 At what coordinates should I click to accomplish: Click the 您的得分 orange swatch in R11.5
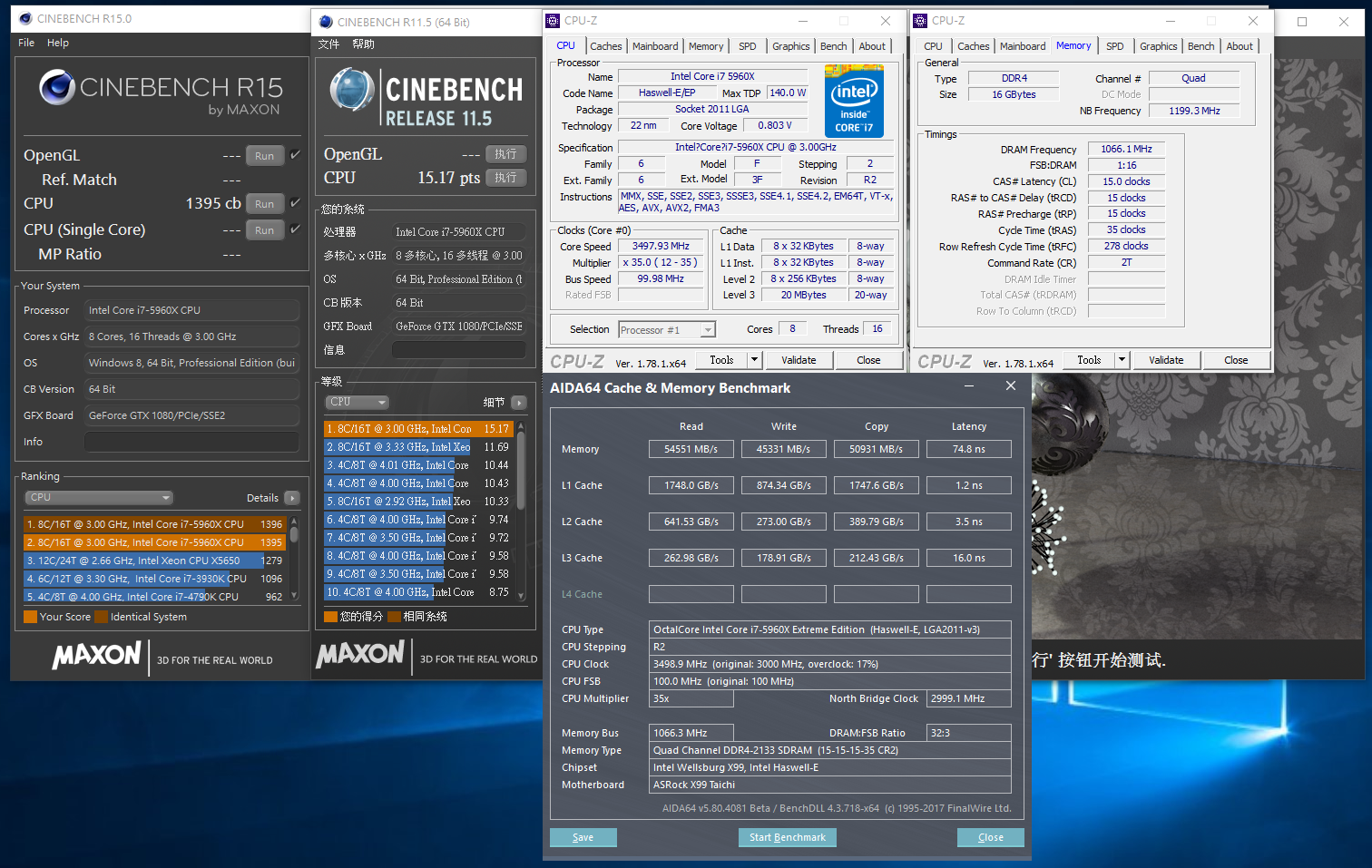coord(330,617)
